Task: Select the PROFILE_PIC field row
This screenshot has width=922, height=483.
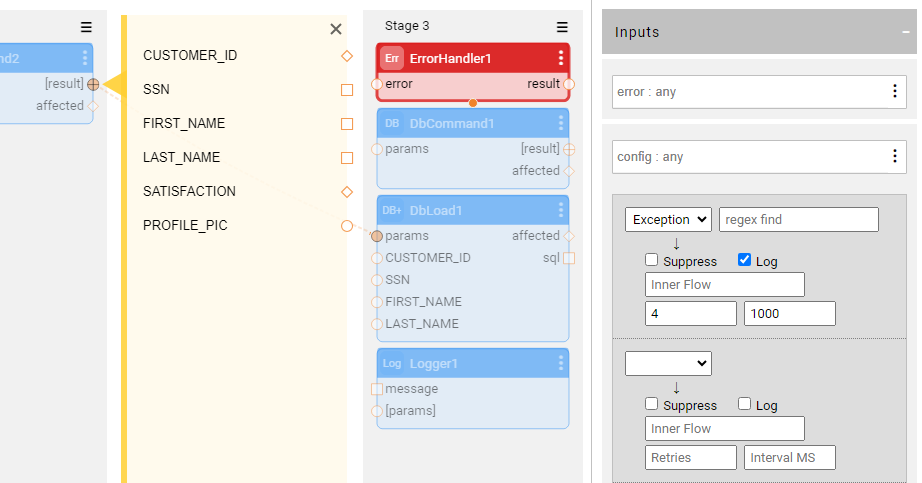Action: [185, 226]
